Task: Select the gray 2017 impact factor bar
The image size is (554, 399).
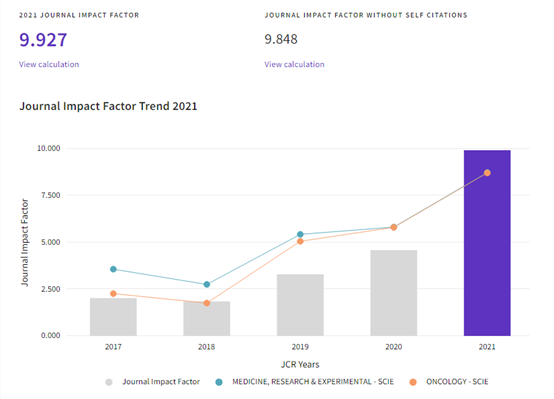Action: coord(113,317)
